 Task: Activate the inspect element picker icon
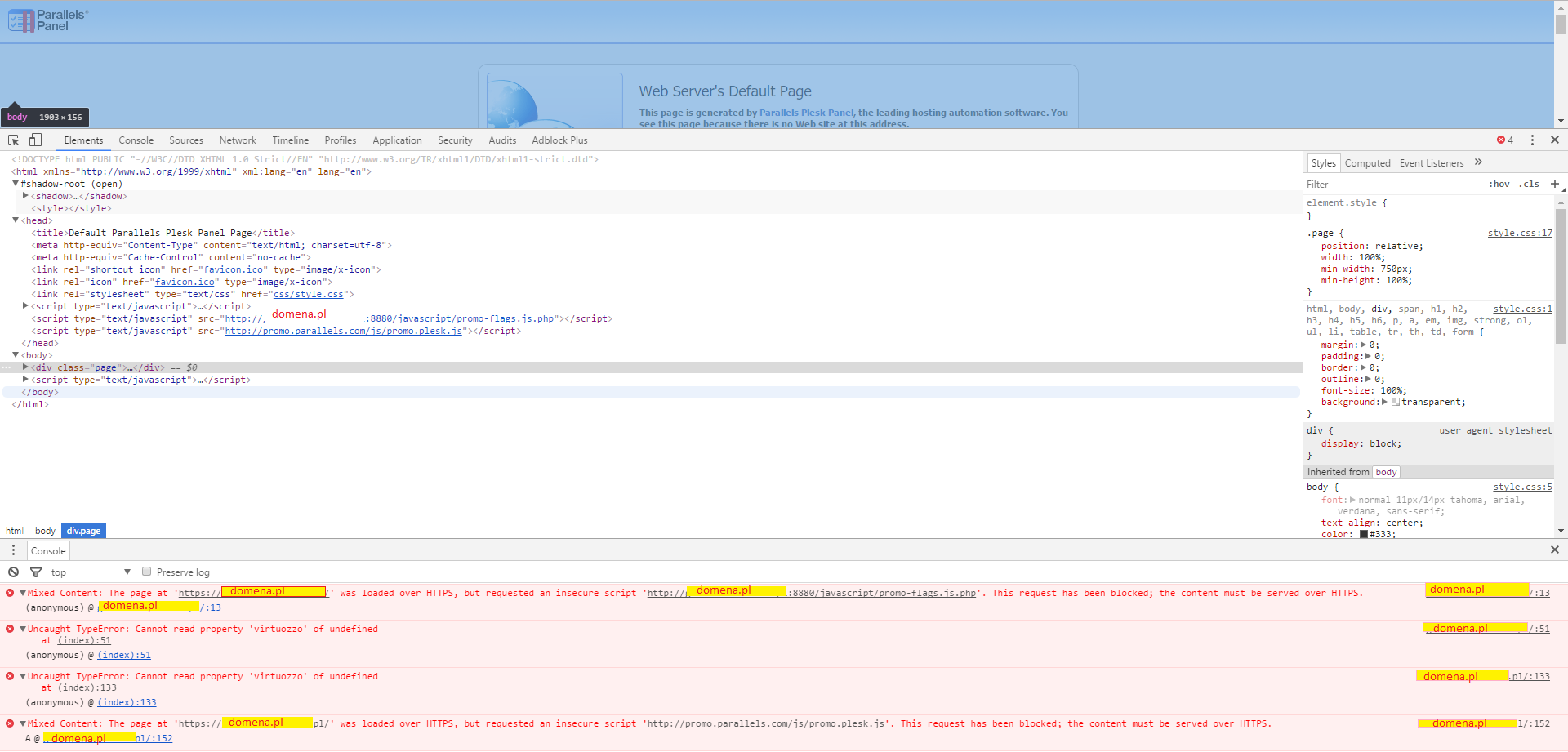click(13, 140)
